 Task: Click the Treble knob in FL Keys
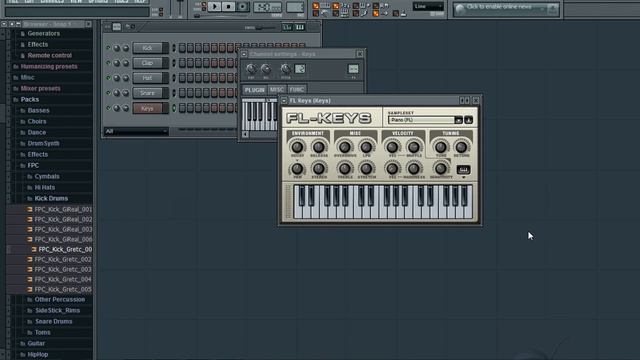pos(345,168)
